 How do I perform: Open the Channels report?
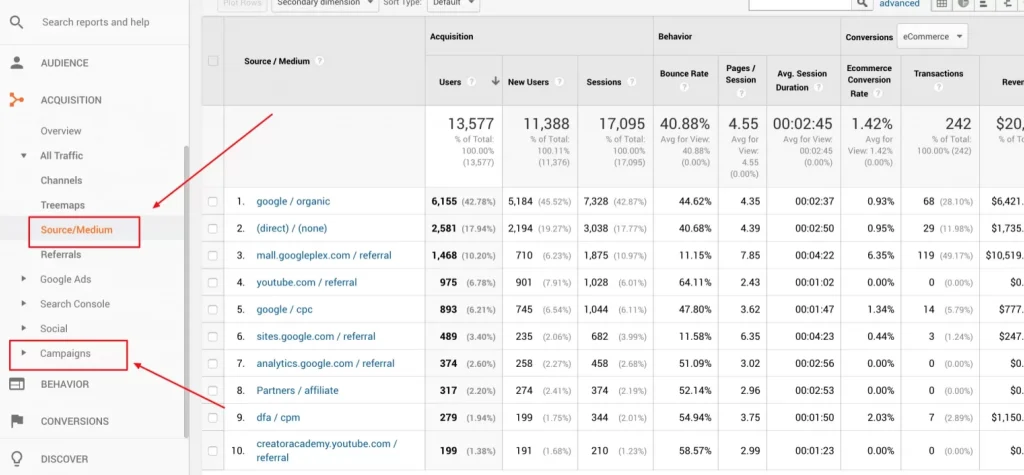[x=61, y=180]
